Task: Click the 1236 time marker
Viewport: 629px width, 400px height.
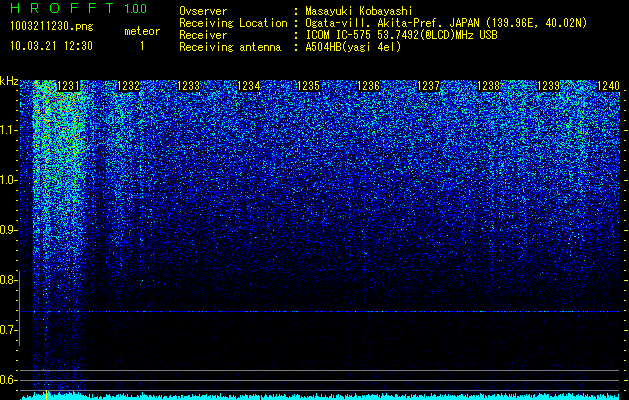Action: pyautogui.click(x=369, y=86)
